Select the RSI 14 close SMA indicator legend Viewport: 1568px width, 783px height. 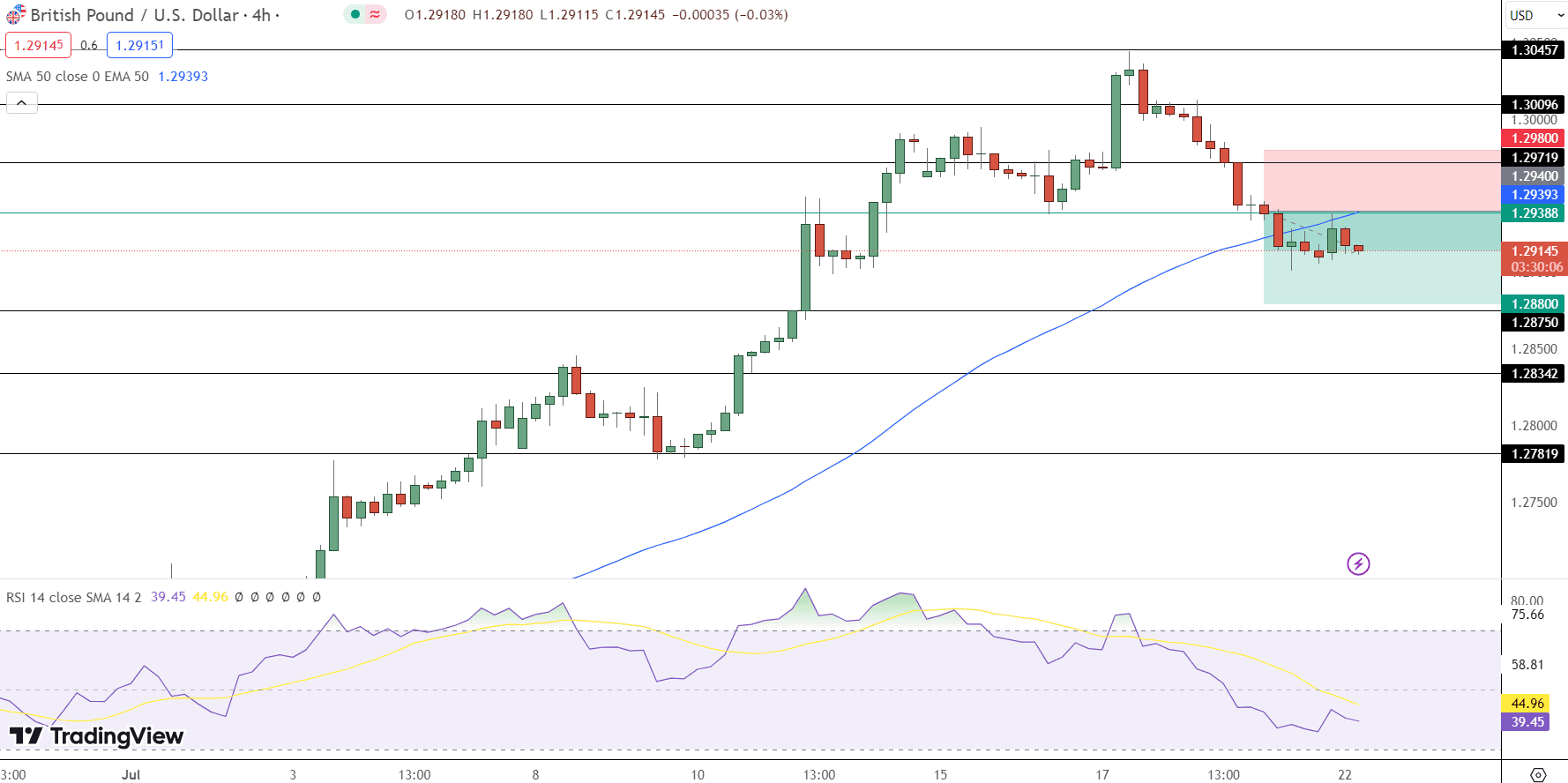[73, 597]
